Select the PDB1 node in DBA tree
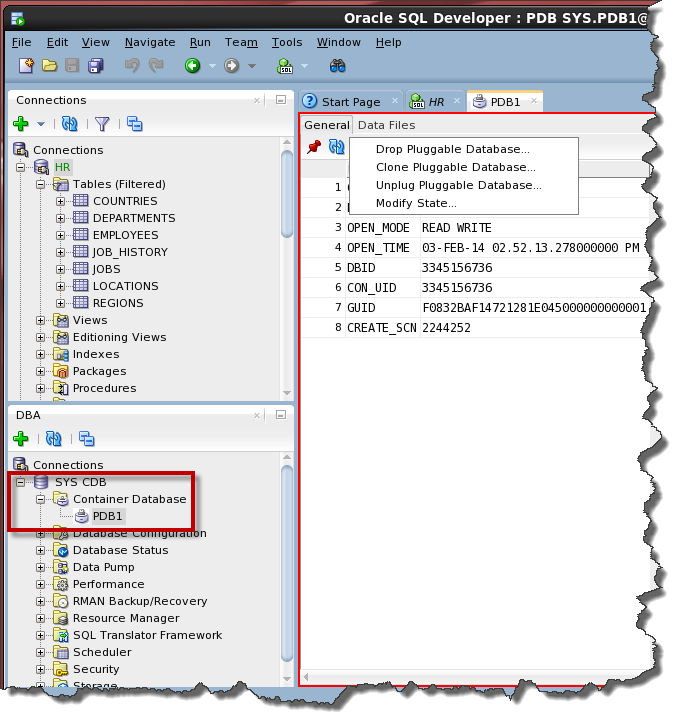 tap(107, 516)
